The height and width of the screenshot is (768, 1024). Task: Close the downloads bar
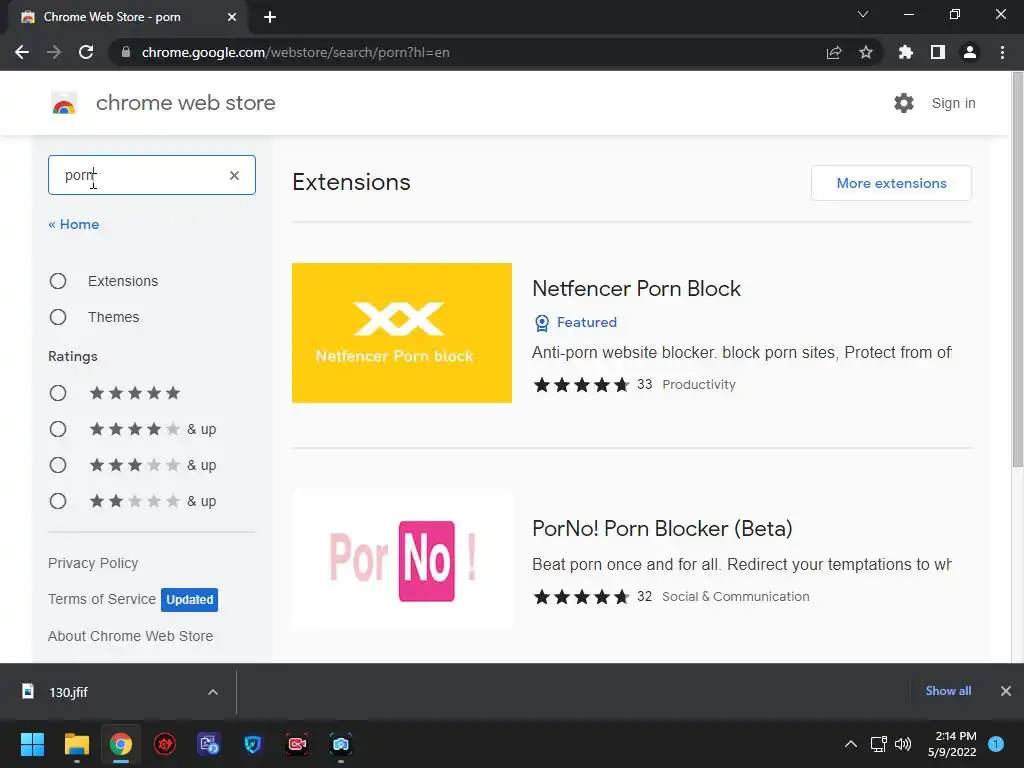click(1006, 691)
